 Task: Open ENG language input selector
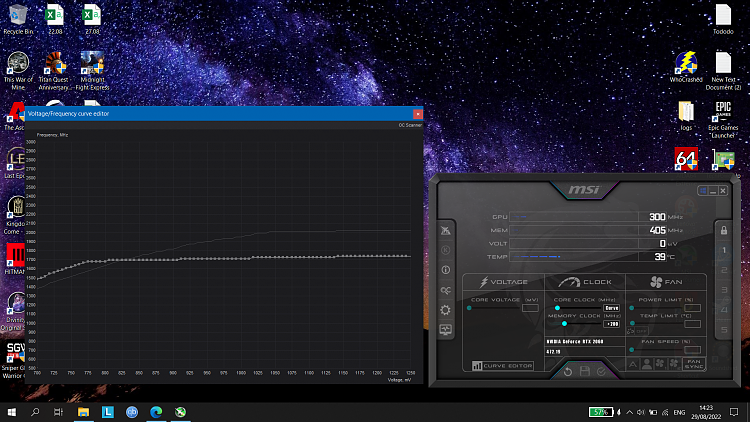(679, 412)
